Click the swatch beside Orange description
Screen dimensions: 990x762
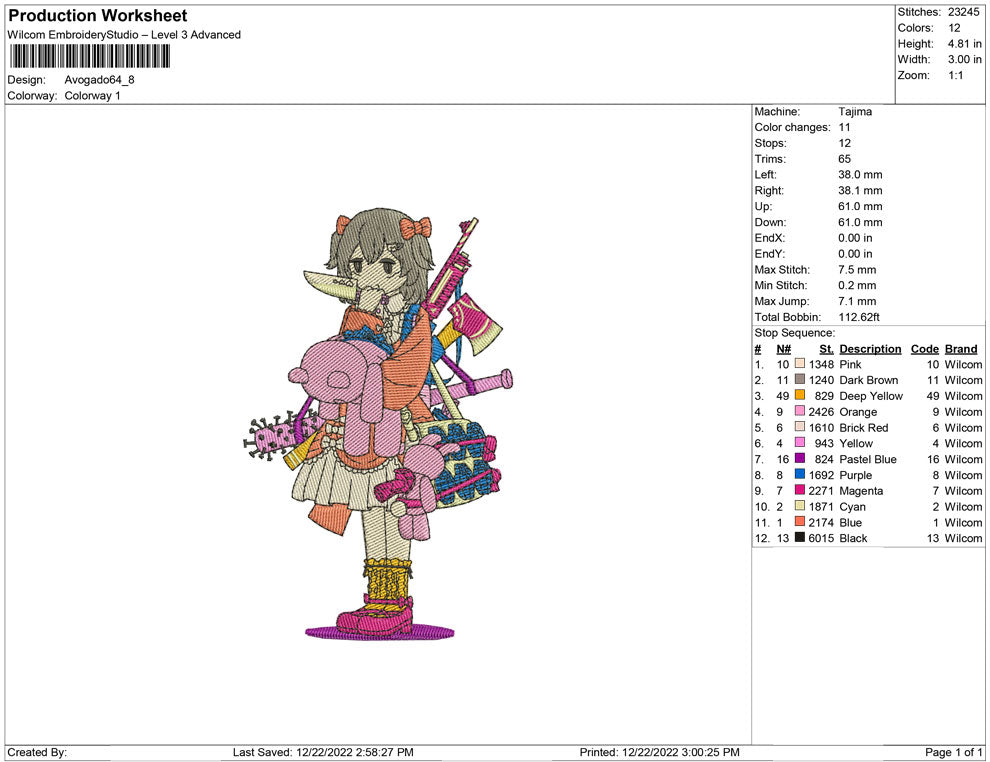click(800, 411)
